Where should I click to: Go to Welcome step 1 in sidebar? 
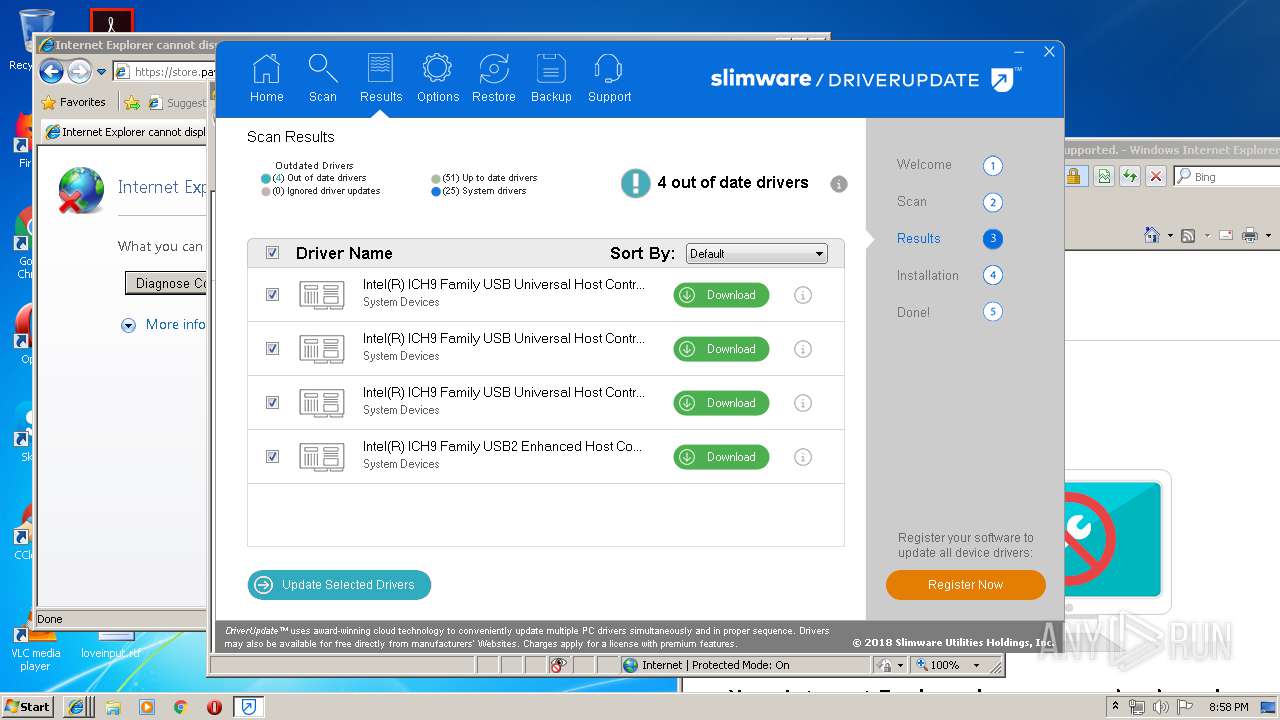click(x=948, y=166)
